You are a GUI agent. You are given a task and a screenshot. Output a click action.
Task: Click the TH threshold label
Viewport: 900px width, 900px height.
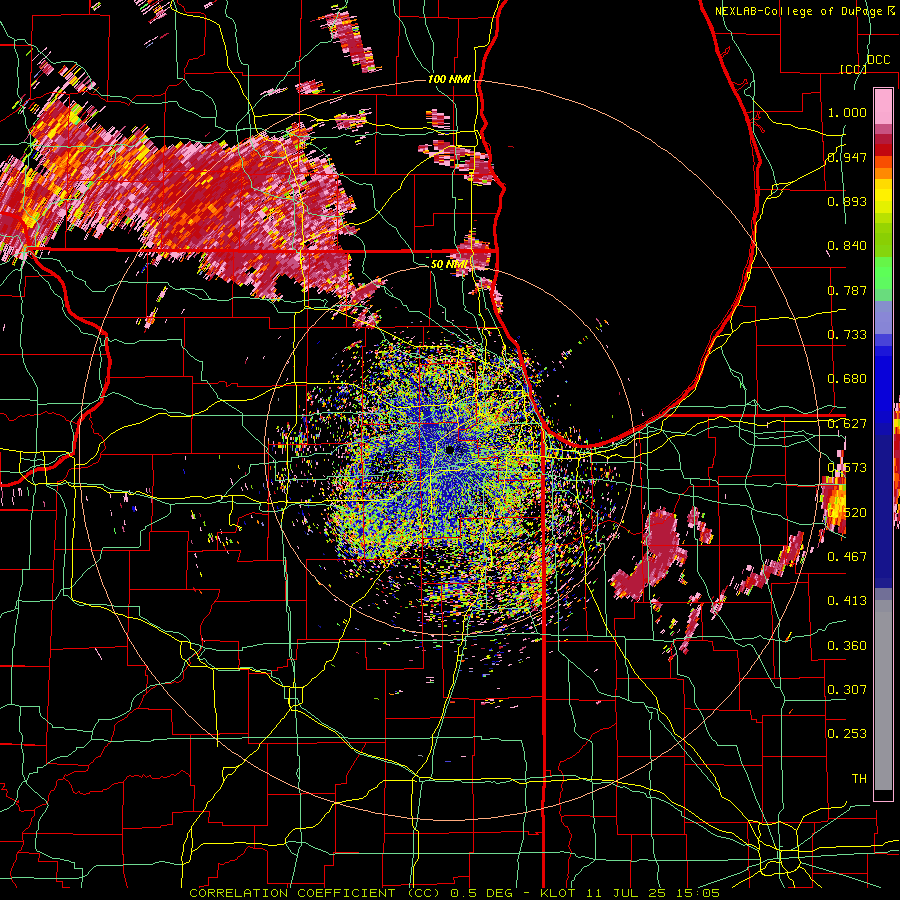[859, 779]
